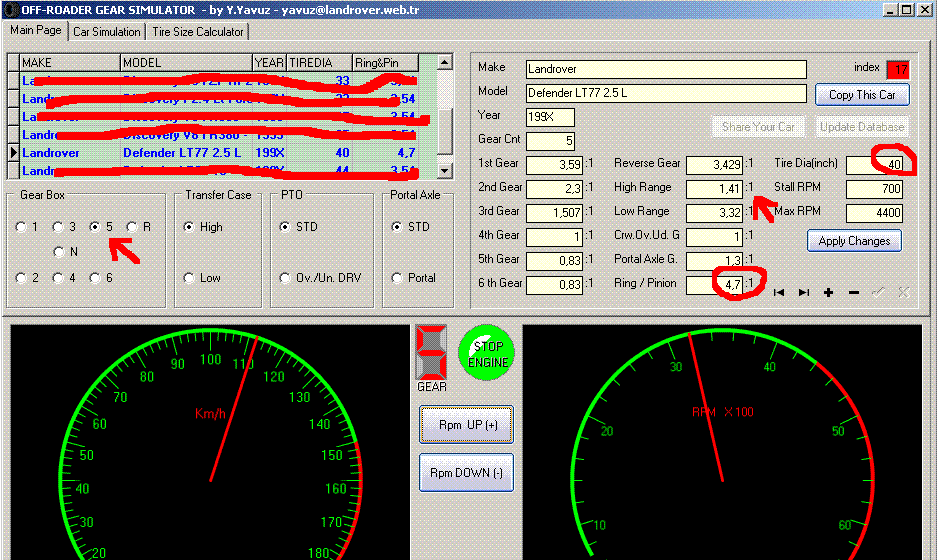Click the red GEAR digit display
The image size is (937, 560).
431,352
